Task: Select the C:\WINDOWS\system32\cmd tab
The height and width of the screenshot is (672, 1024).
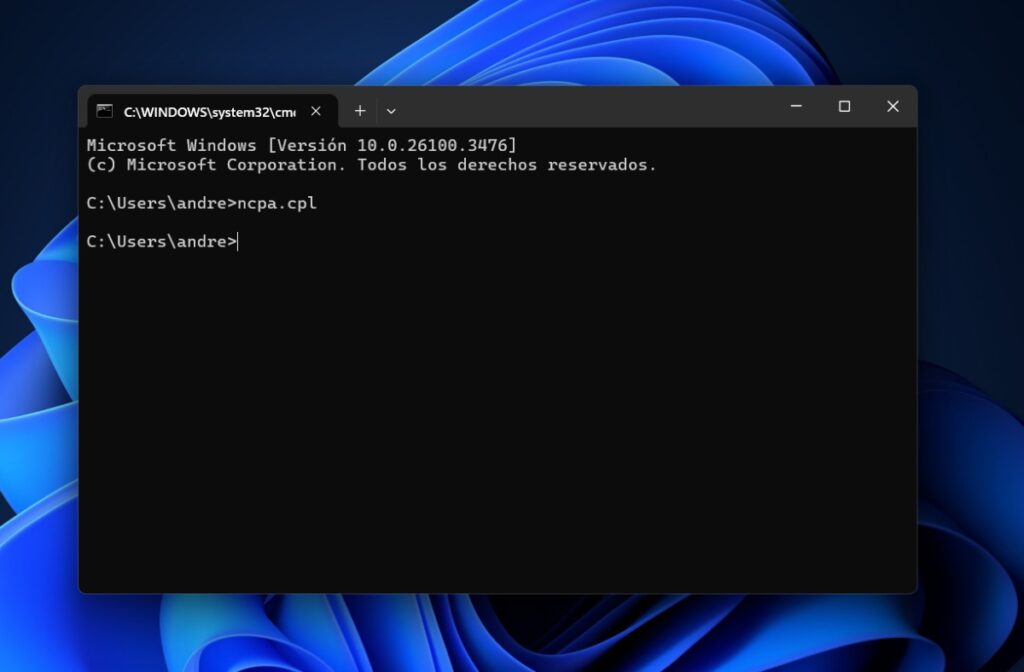Action: coord(200,111)
